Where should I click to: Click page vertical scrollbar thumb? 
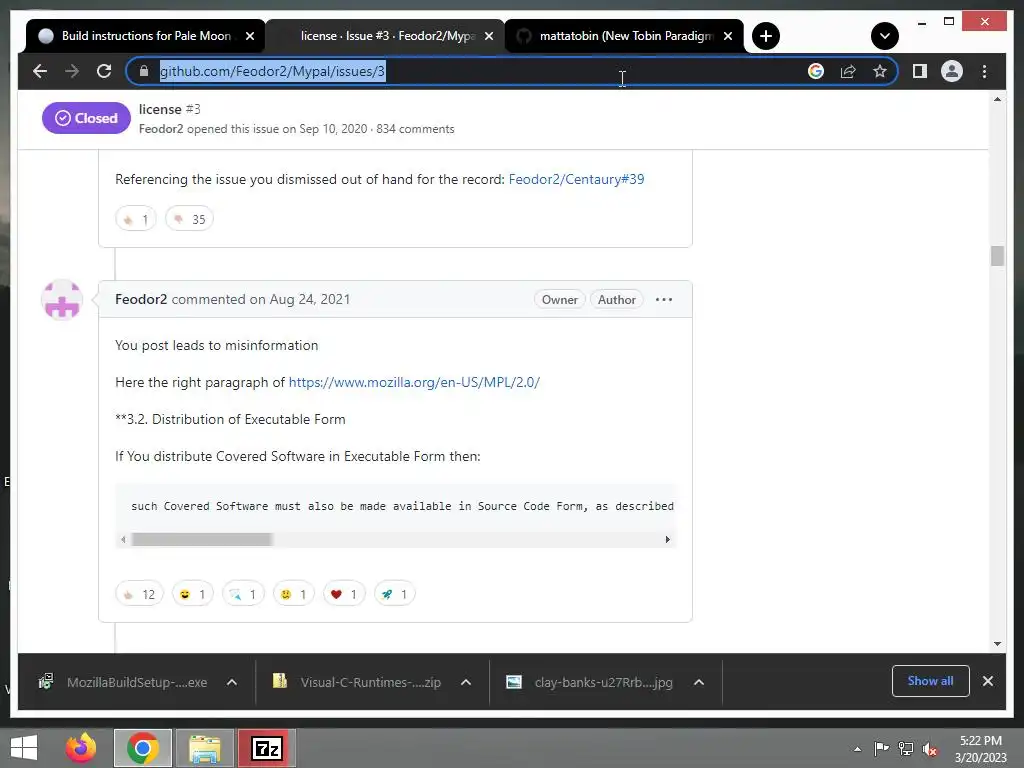click(x=997, y=255)
